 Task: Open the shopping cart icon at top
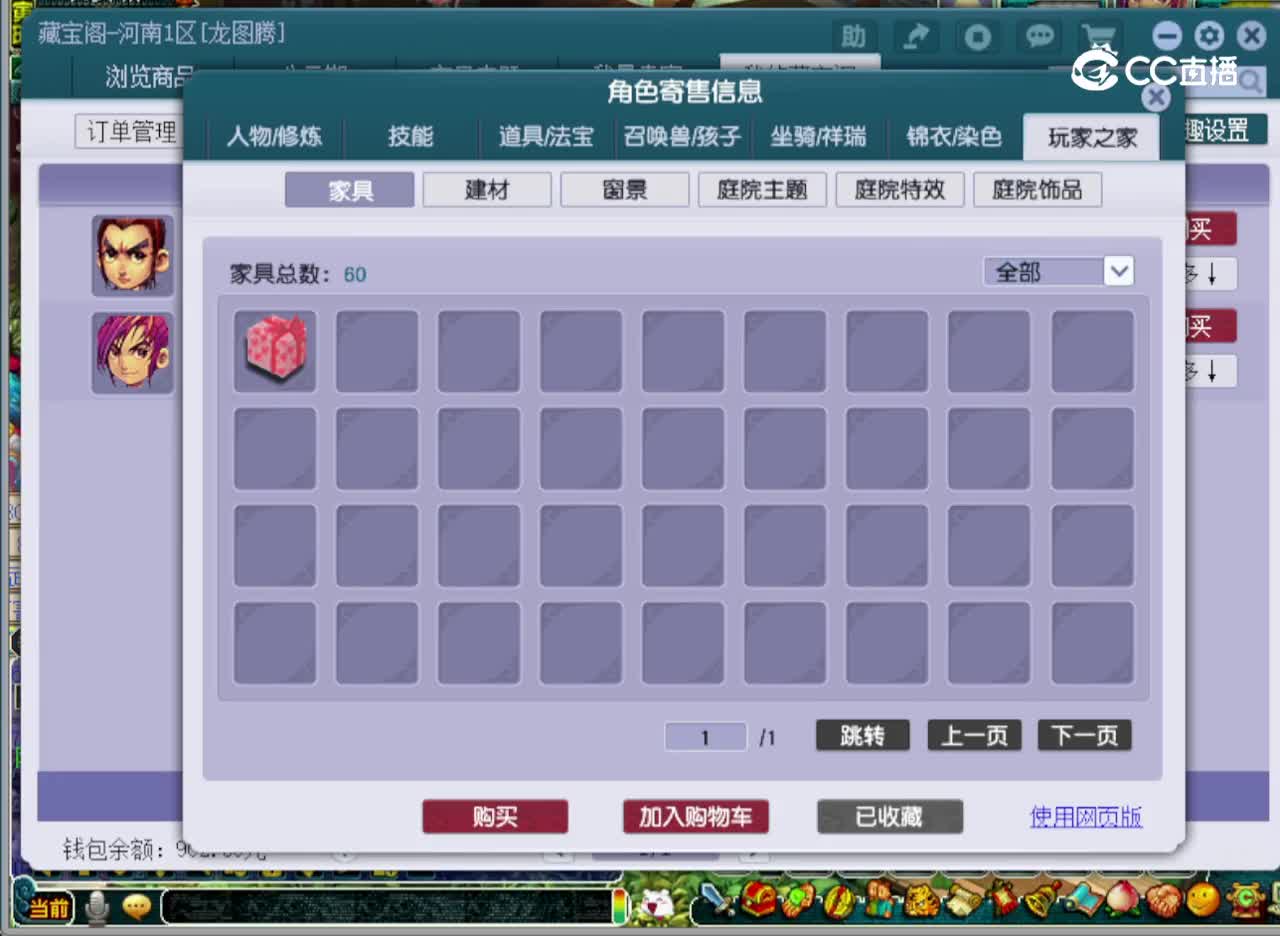1100,36
